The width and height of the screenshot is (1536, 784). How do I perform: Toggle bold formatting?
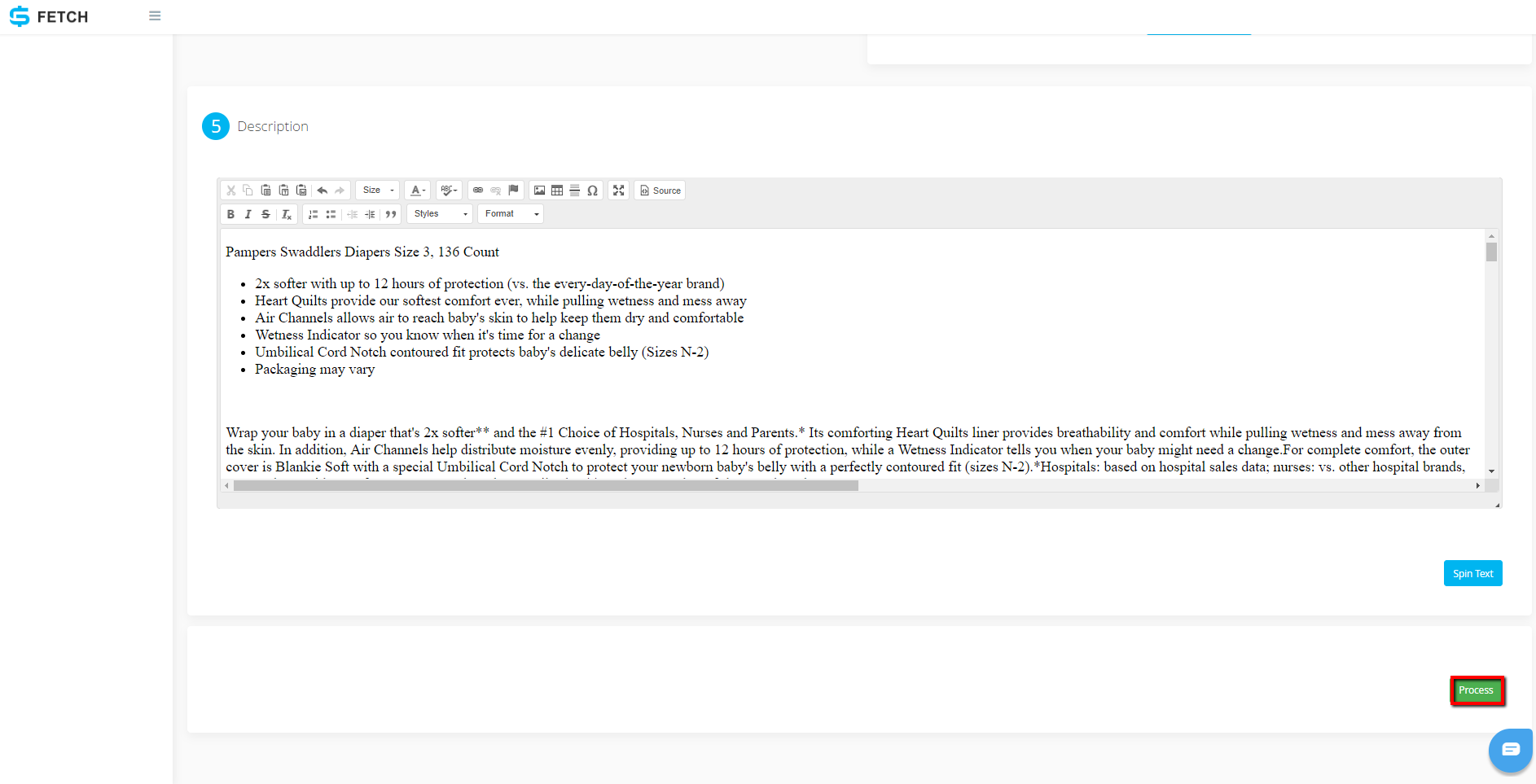(230, 214)
